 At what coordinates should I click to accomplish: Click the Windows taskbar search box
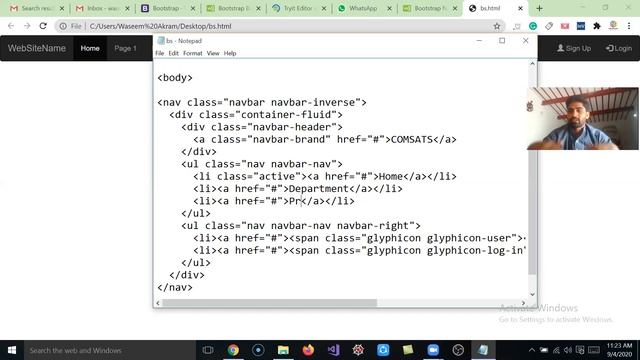tap(110, 350)
